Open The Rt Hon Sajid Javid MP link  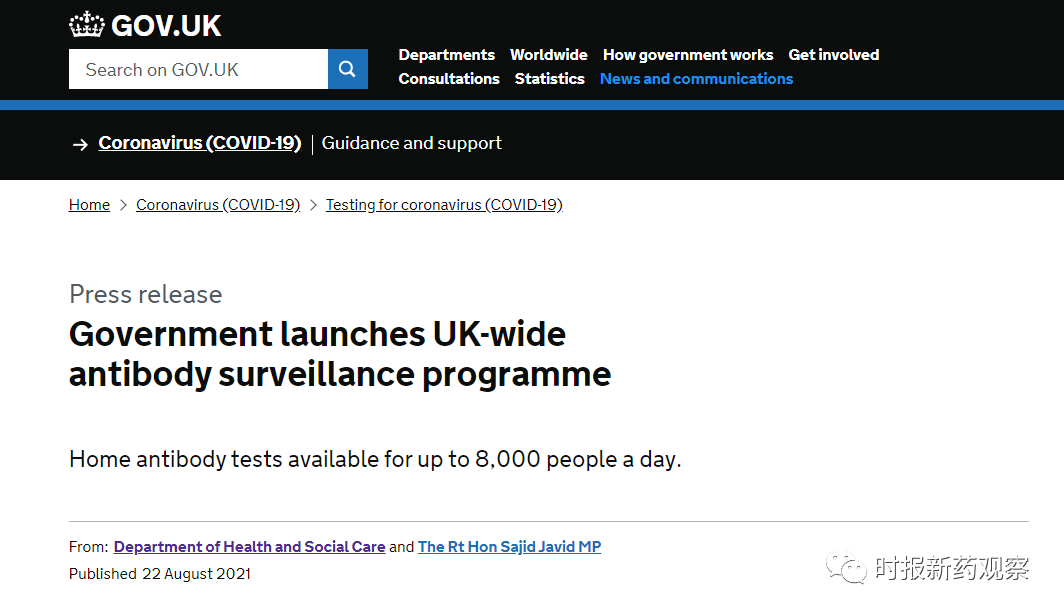[509, 547]
